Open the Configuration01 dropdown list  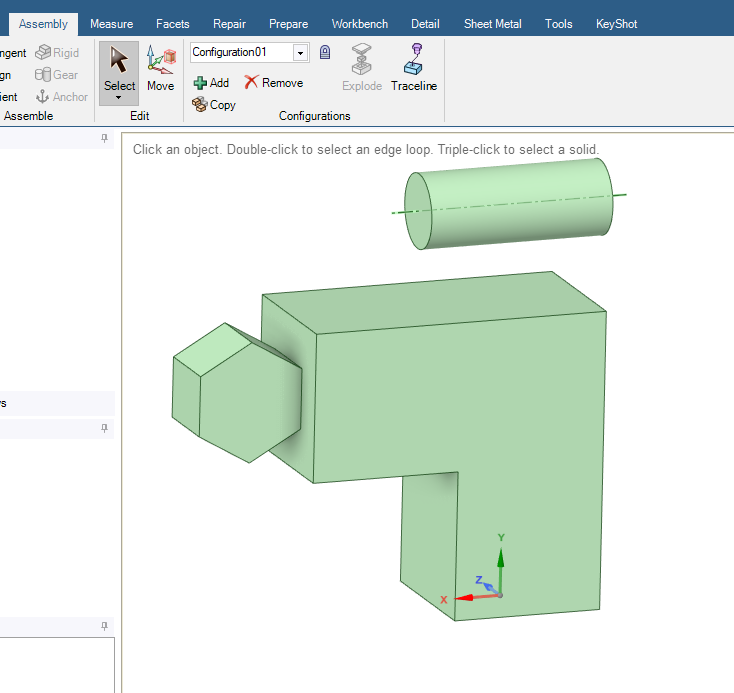point(300,53)
